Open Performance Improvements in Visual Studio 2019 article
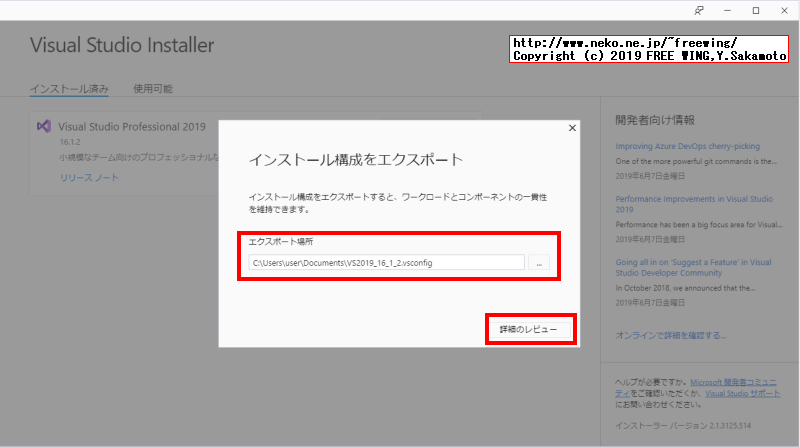This screenshot has width=800, height=447. tap(694, 204)
